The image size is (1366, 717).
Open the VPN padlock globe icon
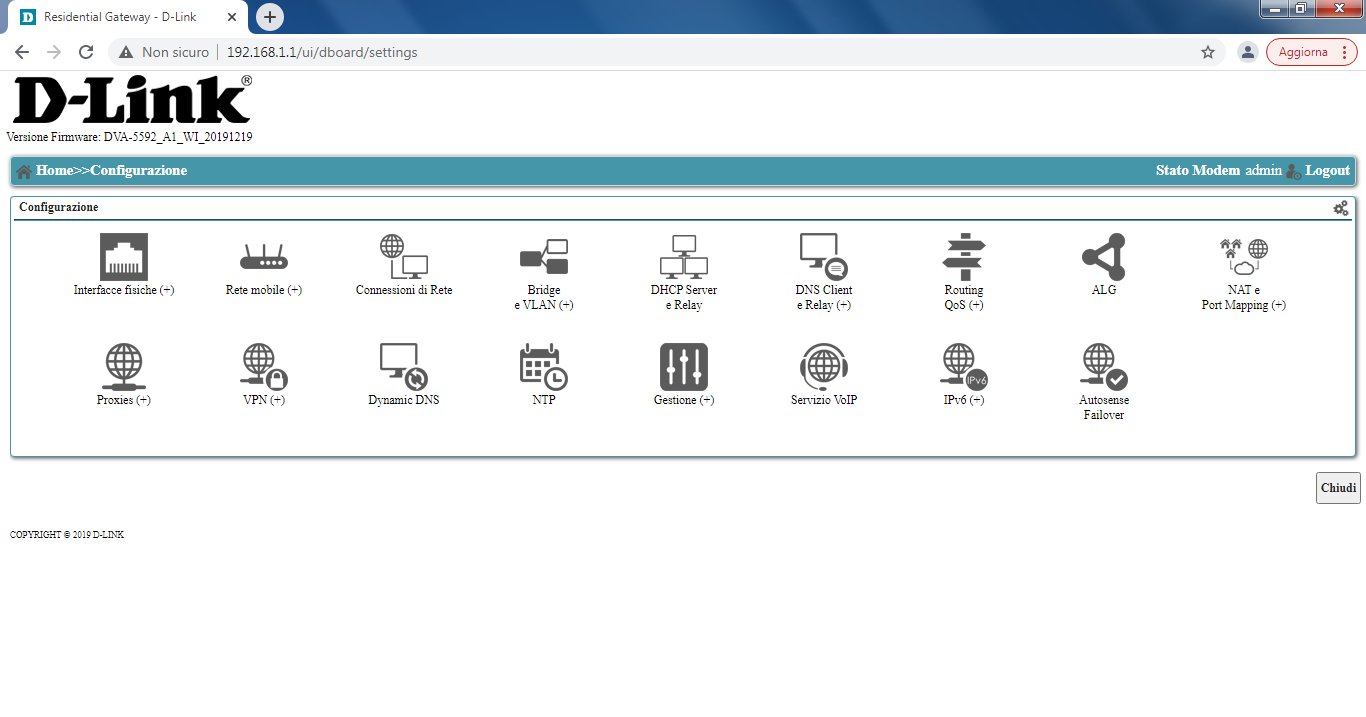264,367
